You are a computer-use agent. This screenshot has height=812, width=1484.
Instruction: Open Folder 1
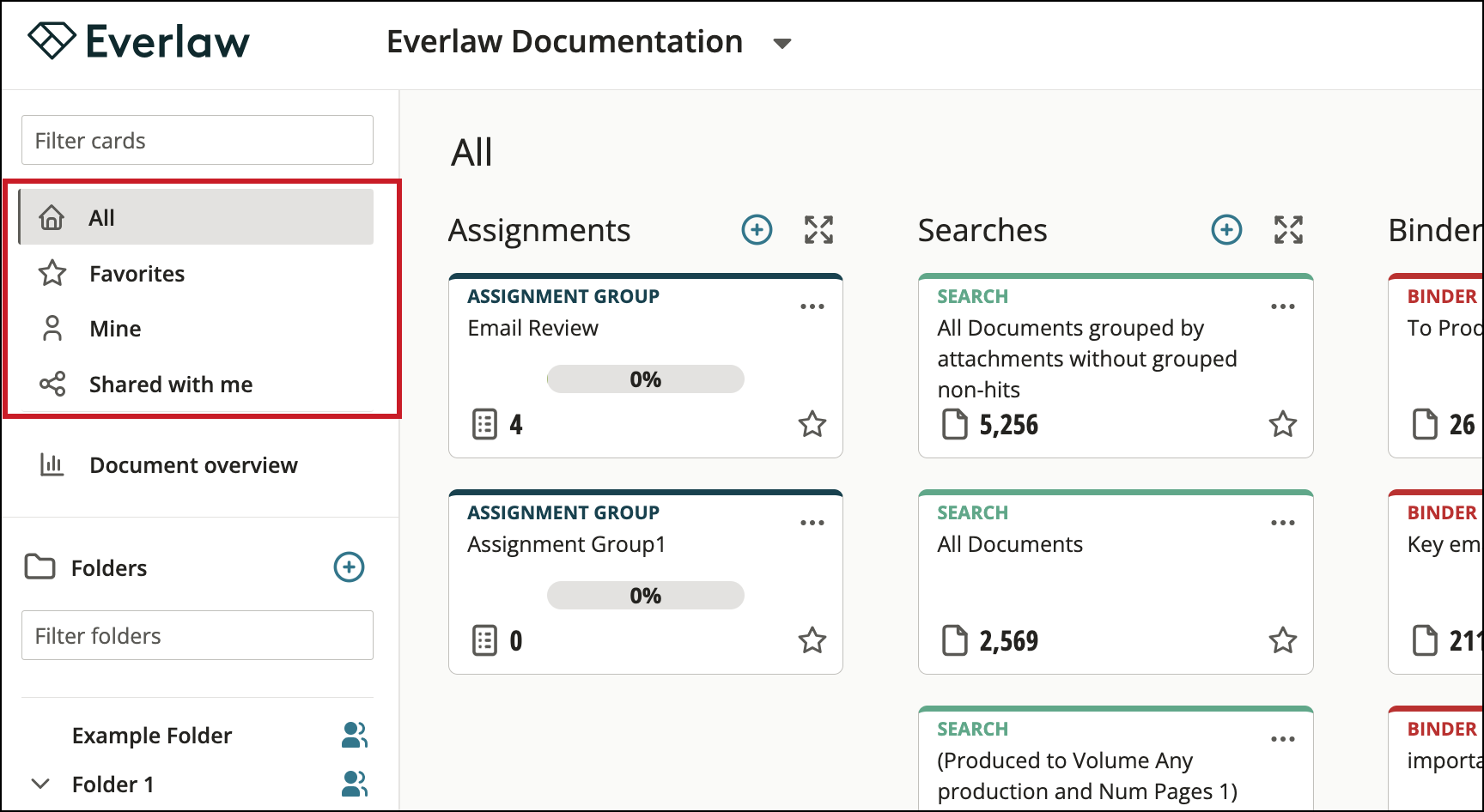coord(113,785)
